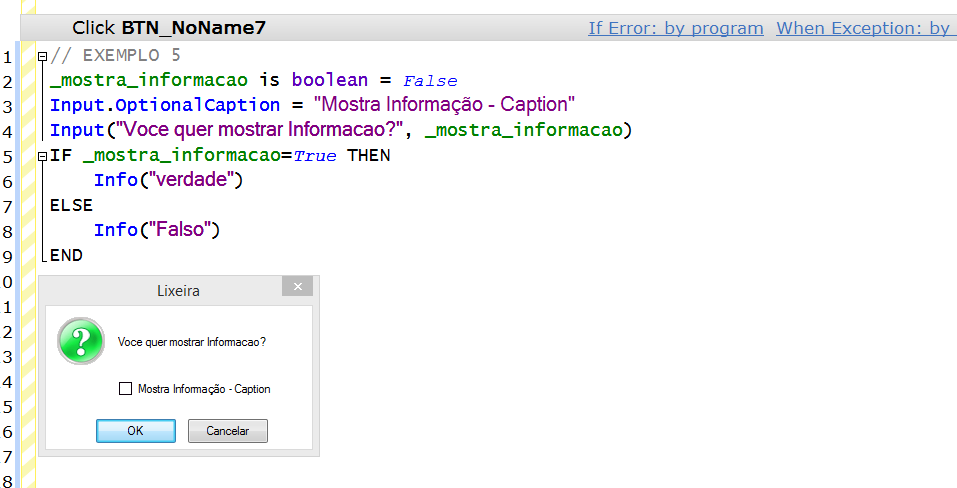This screenshot has width=957, height=488.
Task: Place cursor on Input.OptionalCaption in code
Action: pyautogui.click(x=165, y=105)
